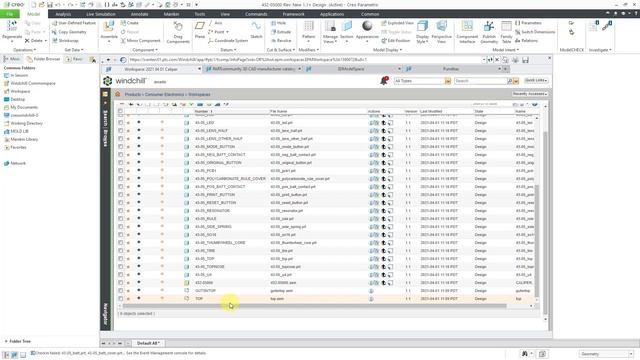The height and width of the screenshot is (360, 640).
Task: Click the Copy Geometry tool
Action: 69,32
